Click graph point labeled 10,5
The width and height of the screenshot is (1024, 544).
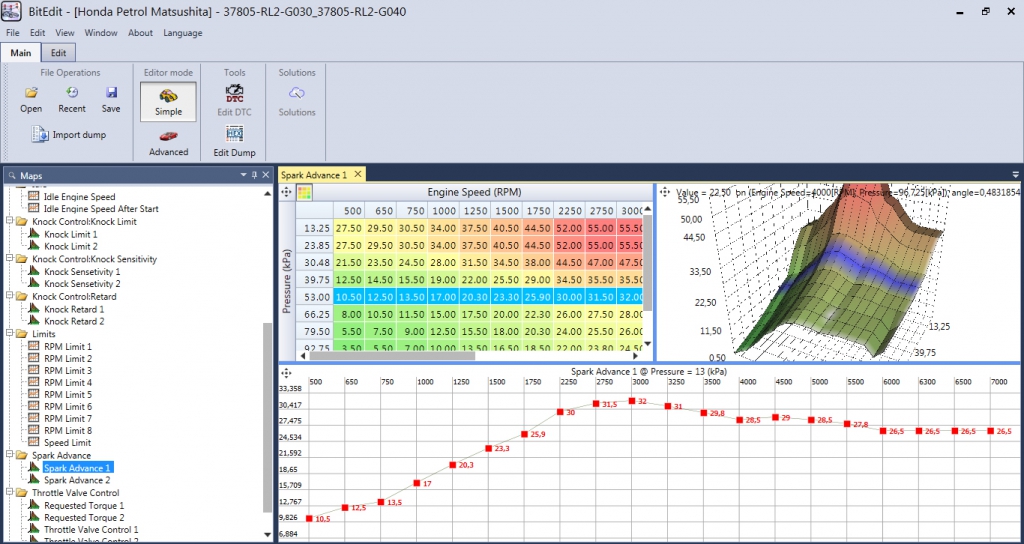309,519
